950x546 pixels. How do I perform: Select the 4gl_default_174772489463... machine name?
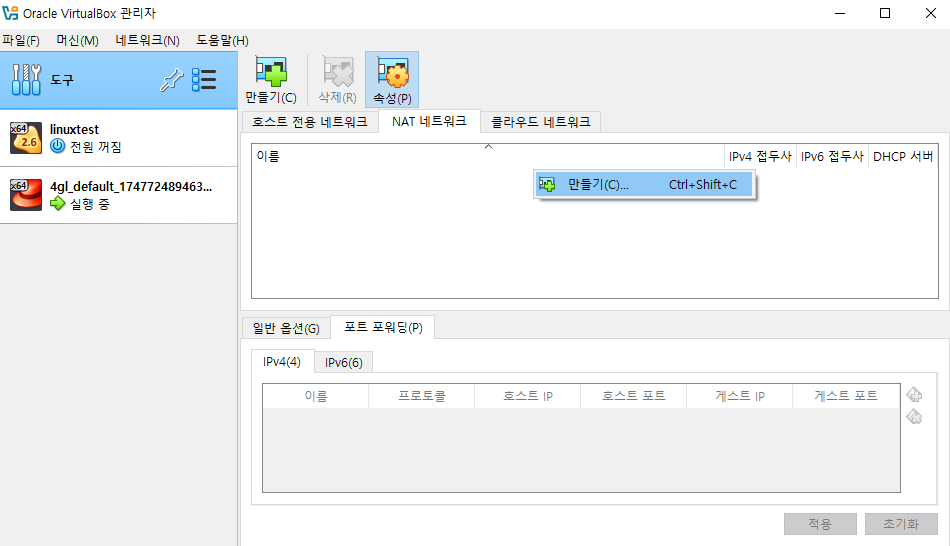[131, 187]
